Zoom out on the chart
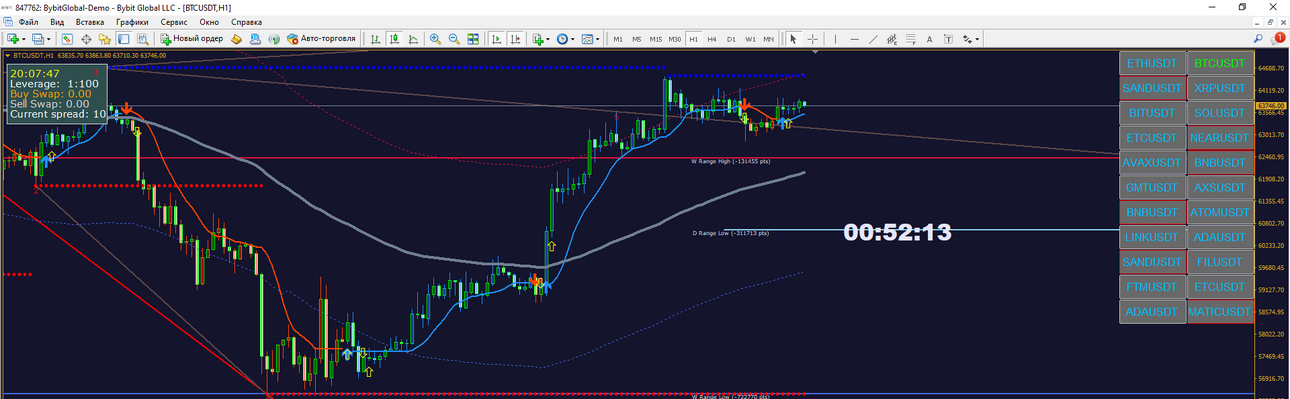The width and height of the screenshot is (1290, 399). point(454,39)
